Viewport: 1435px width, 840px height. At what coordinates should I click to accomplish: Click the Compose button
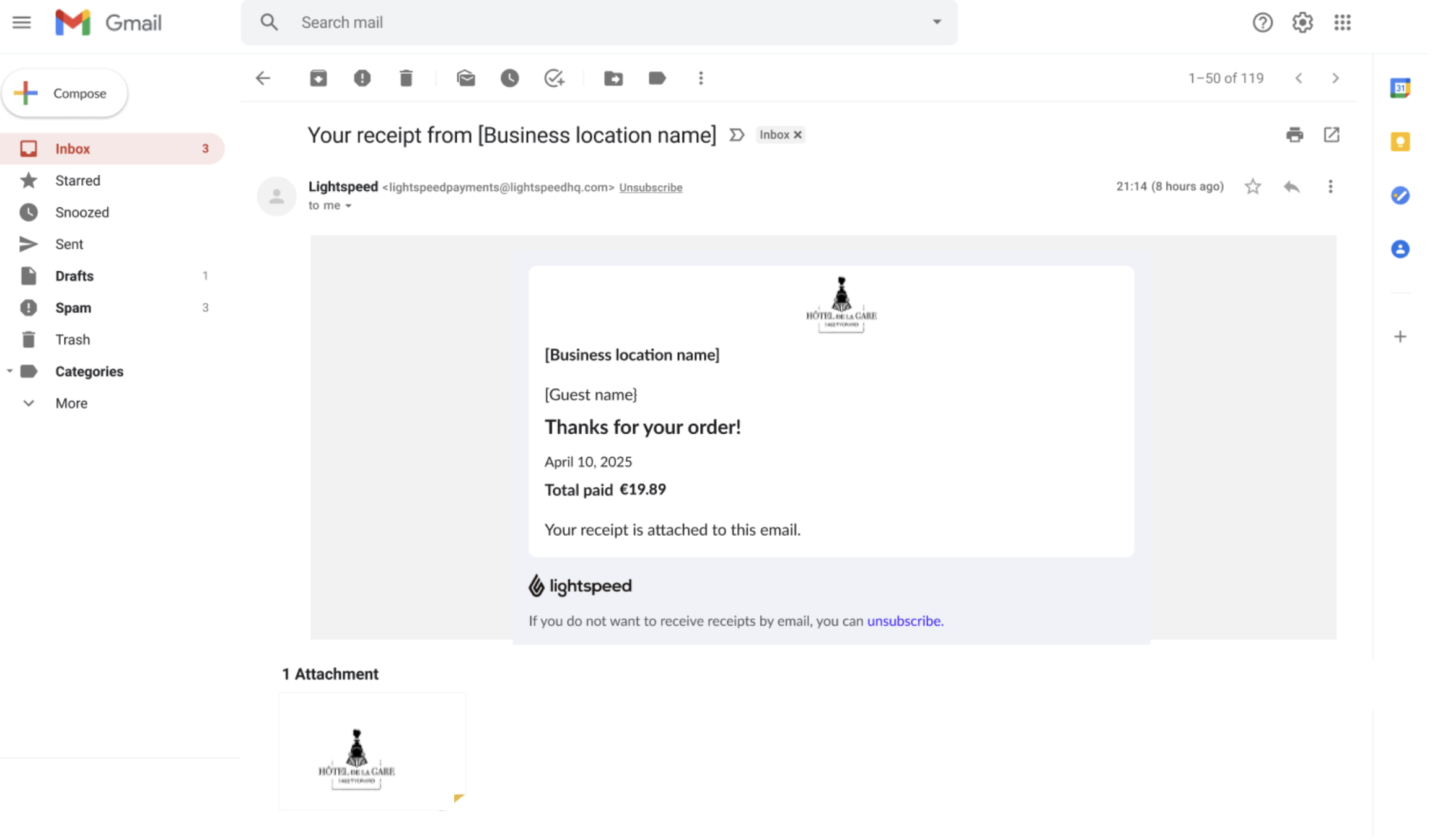pyautogui.click(x=65, y=94)
